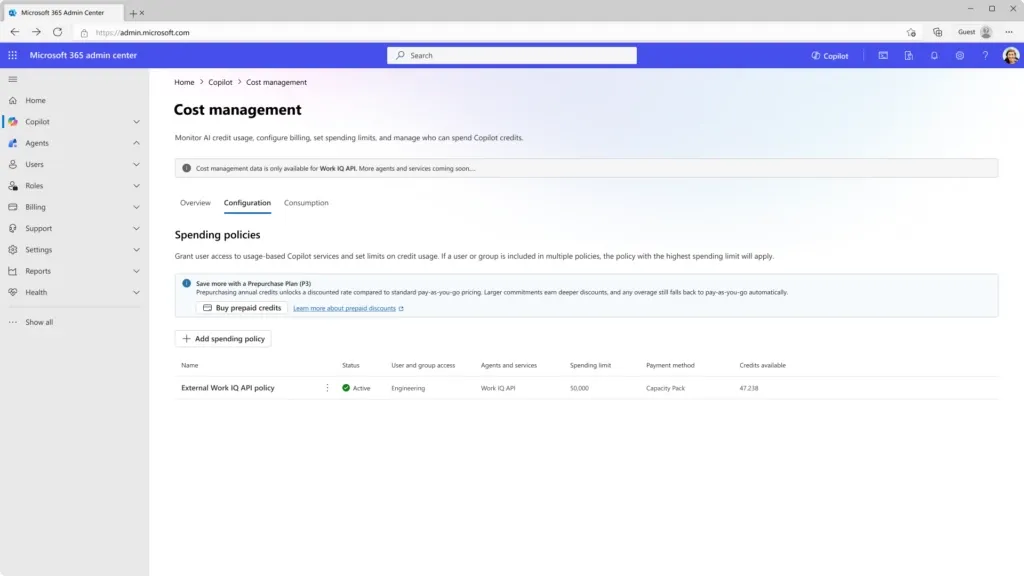The width and height of the screenshot is (1024, 576).
Task: Switch to the Overview tab
Action: click(195, 203)
